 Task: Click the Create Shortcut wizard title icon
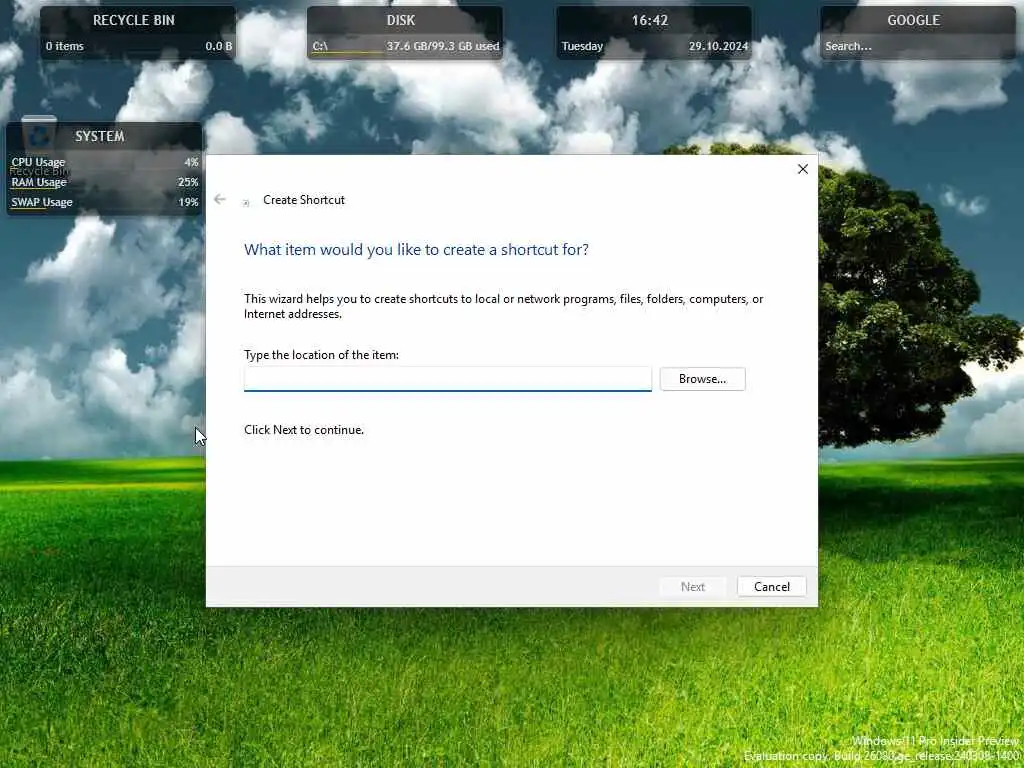pyautogui.click(x=246, y=203)
